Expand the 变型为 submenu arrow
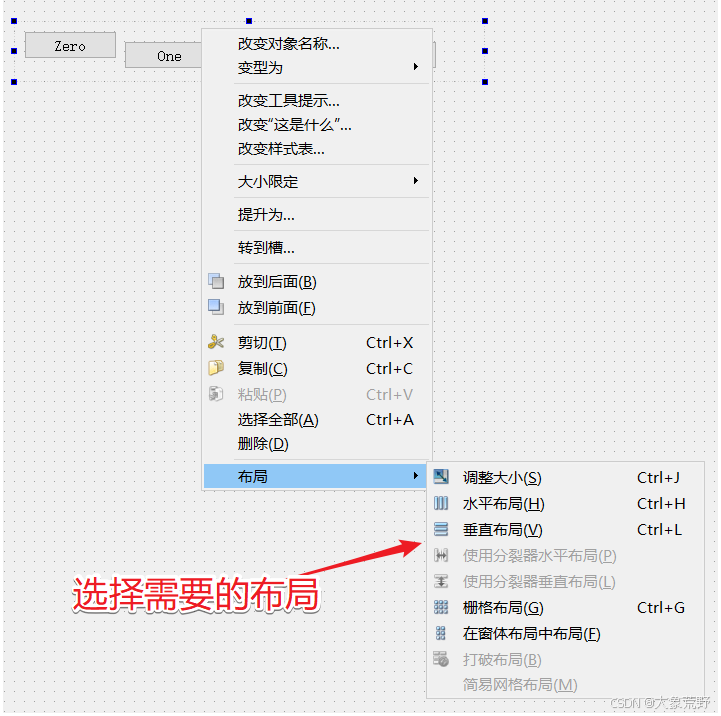 point(415,67)
